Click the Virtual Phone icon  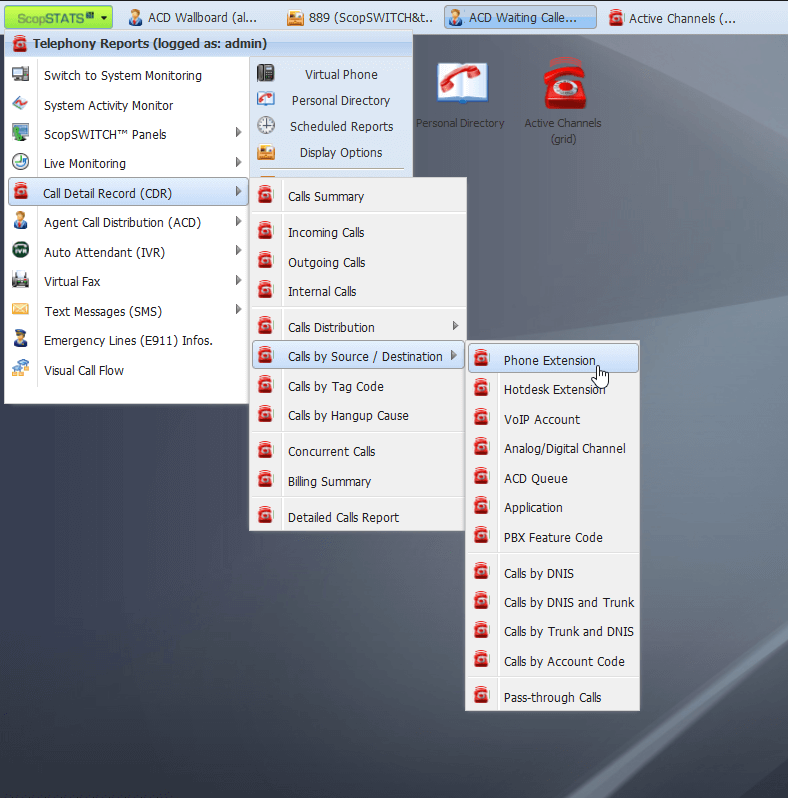[266, 74]
